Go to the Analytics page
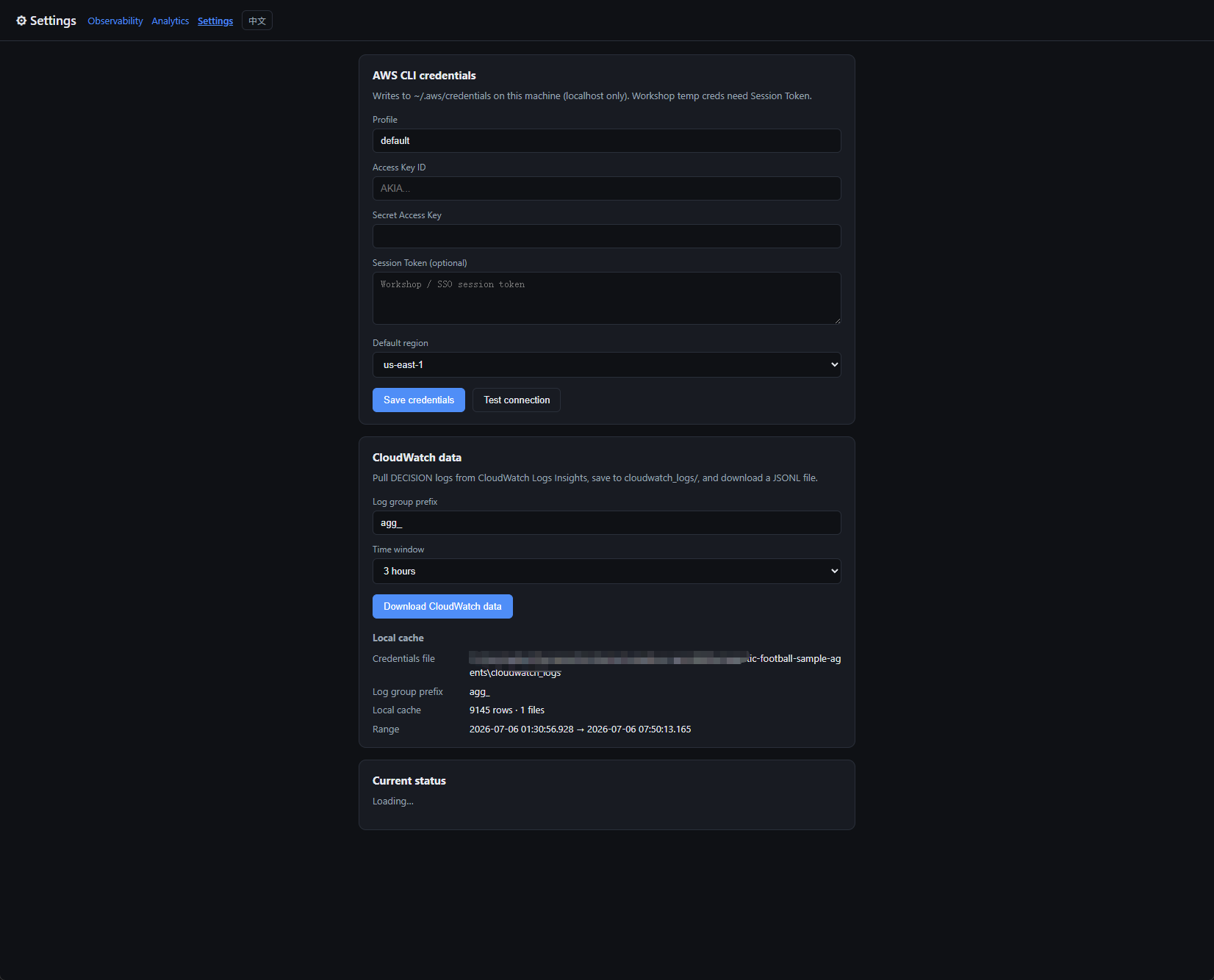Screen dimensions: 1214x980 pyautogui.click(x=170, y=21)
